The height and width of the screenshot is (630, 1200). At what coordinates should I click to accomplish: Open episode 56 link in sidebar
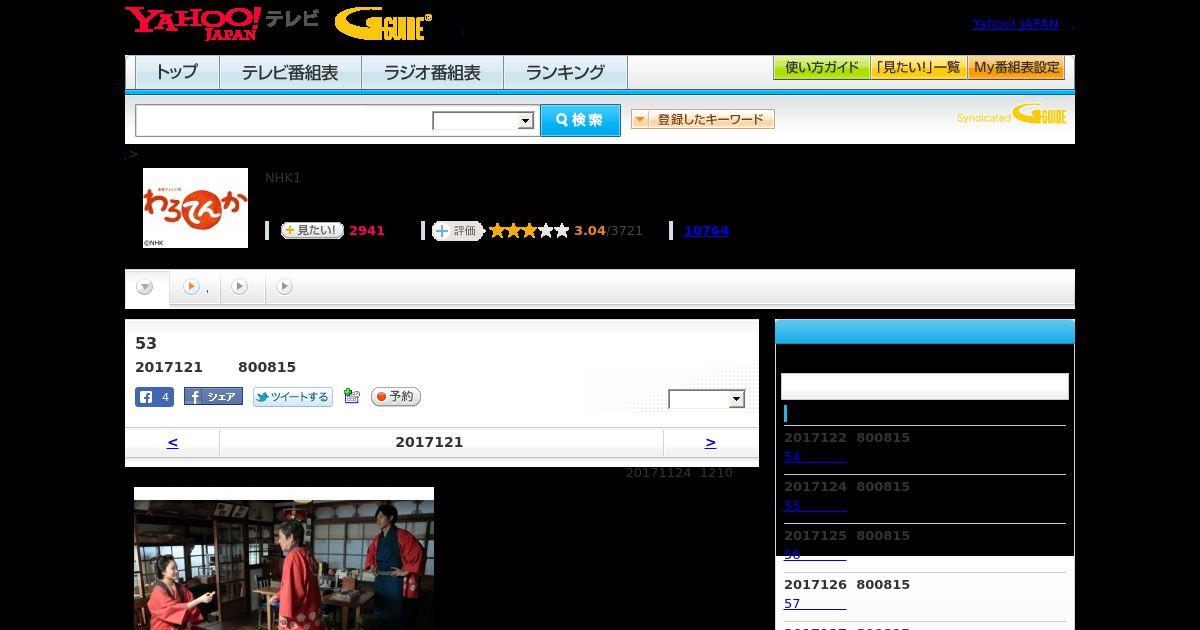[815, 555]
